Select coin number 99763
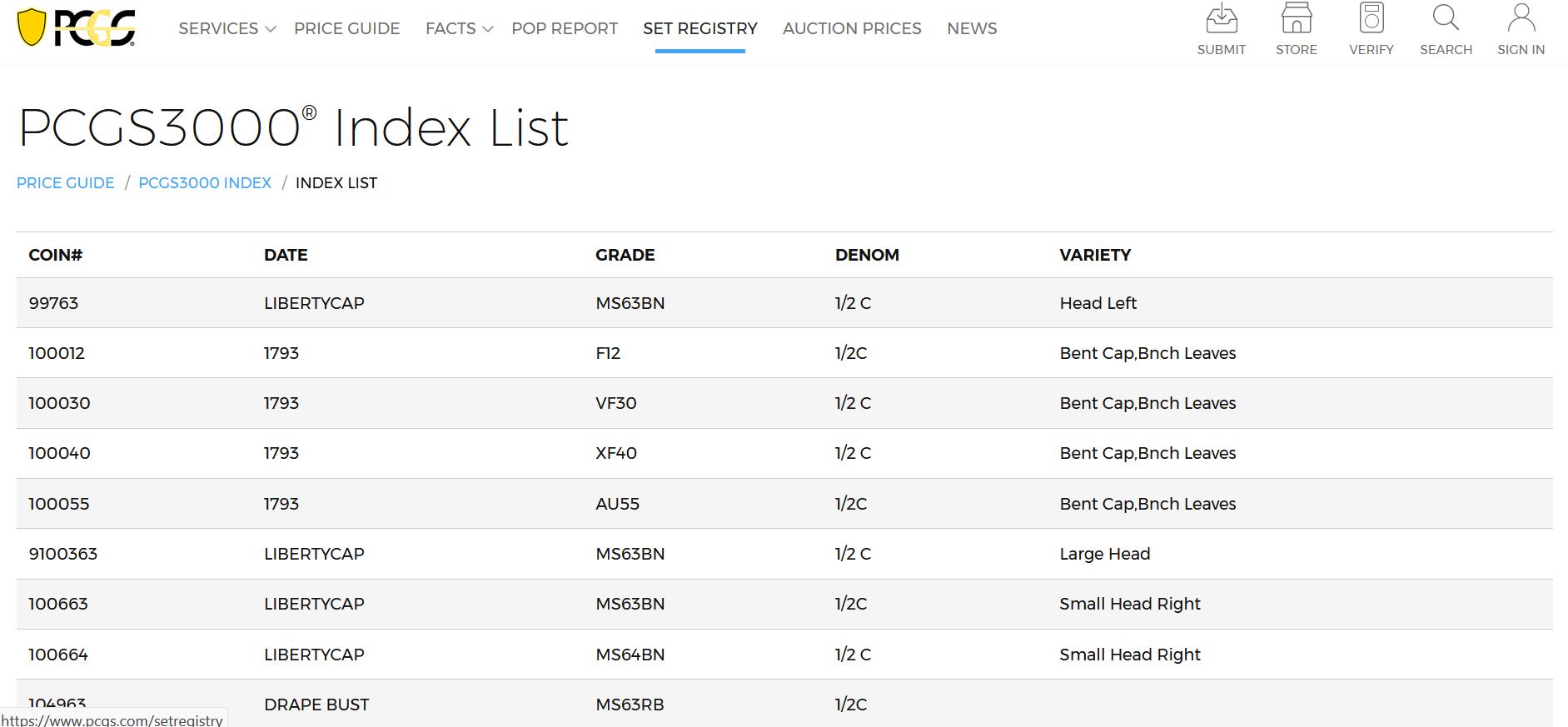This screenshot has width=1568, height=727. [53, 303]
